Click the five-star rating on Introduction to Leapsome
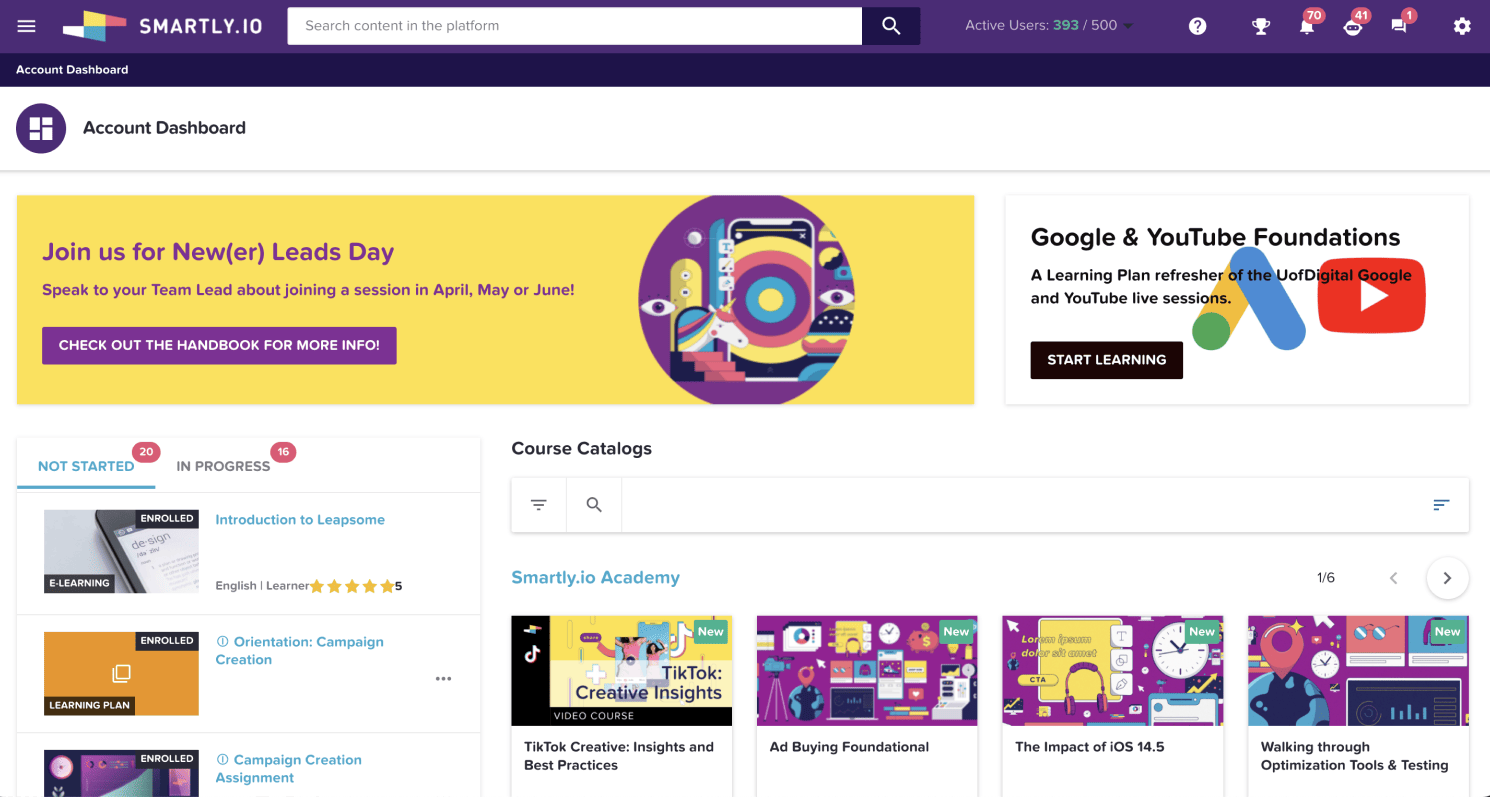Viewport: 1490px width, 797px height. [352, 587]
